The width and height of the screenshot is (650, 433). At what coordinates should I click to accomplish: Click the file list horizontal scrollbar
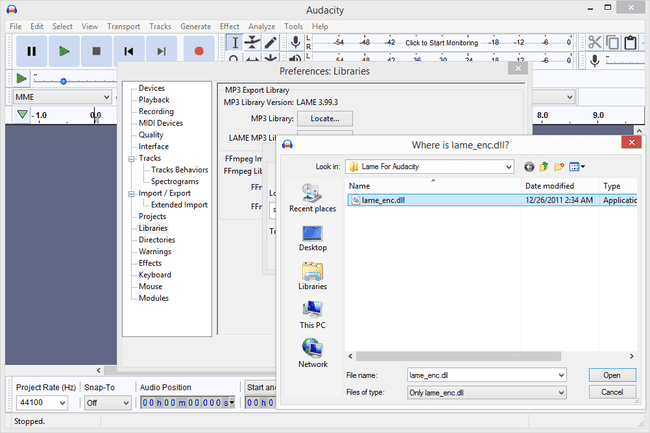point(458,356)
